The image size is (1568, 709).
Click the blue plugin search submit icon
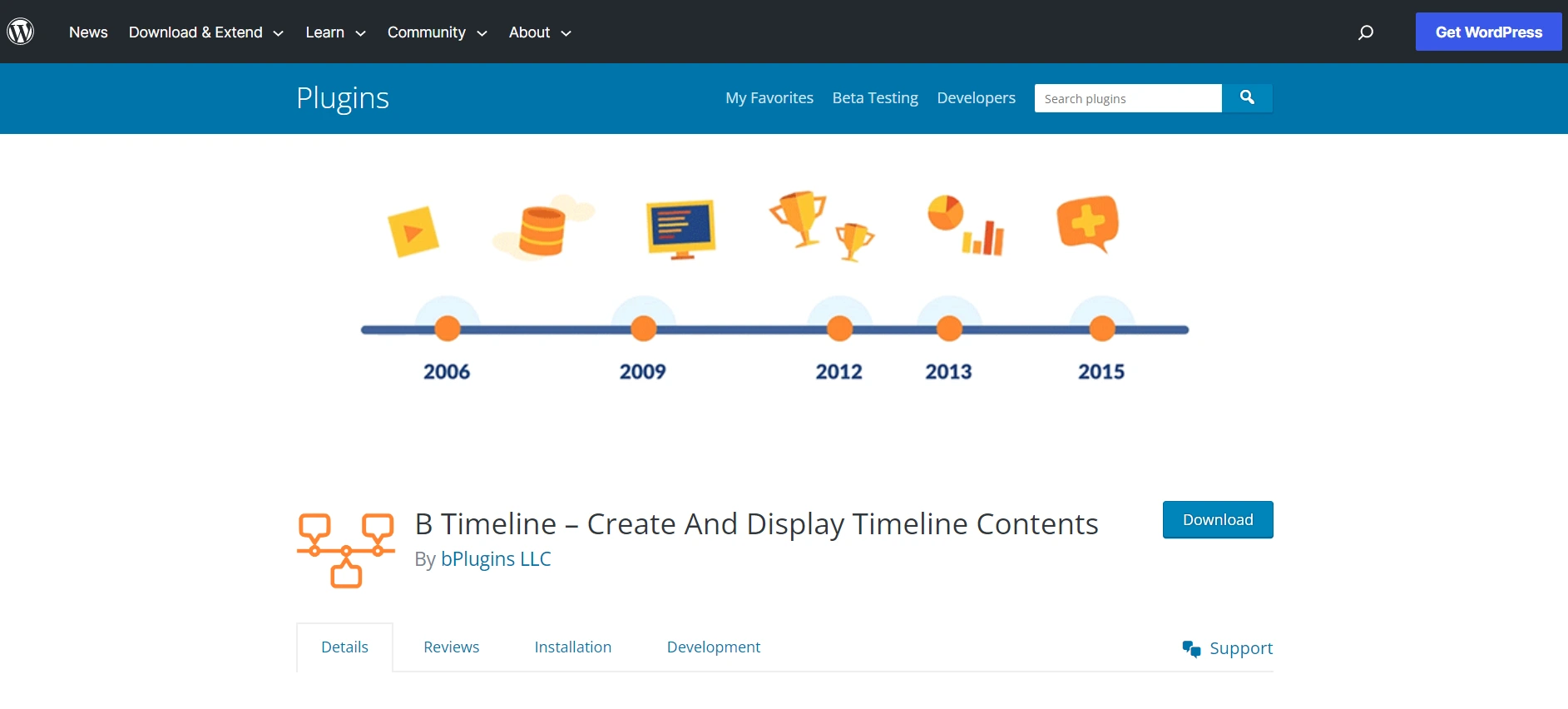(x=1247, y=98)
